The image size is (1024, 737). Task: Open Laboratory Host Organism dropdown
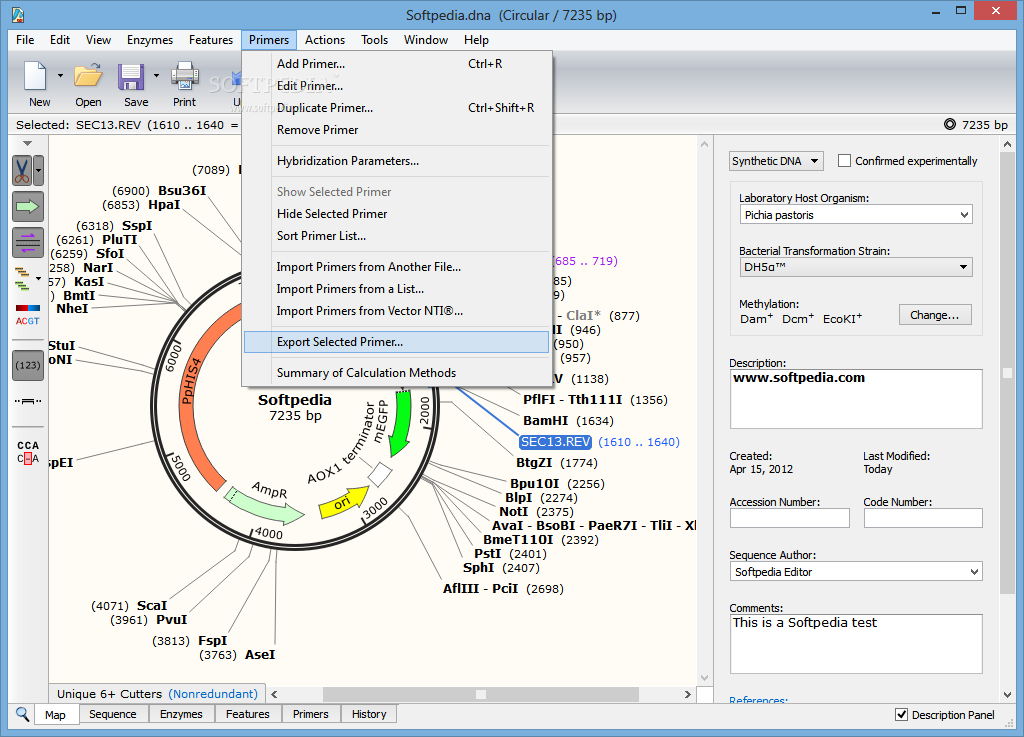[x=856, y=215]
